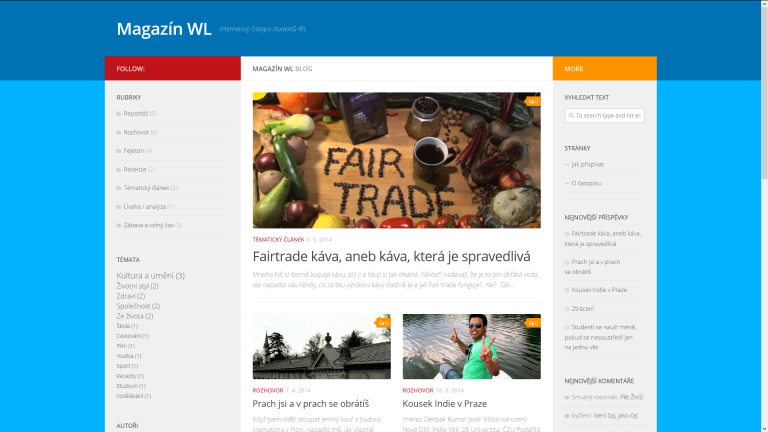The width and height of the screenshot is (768, 432).
Task: Open article title Fairtrade káva, aneb káva
Action: tap(391, 256)
